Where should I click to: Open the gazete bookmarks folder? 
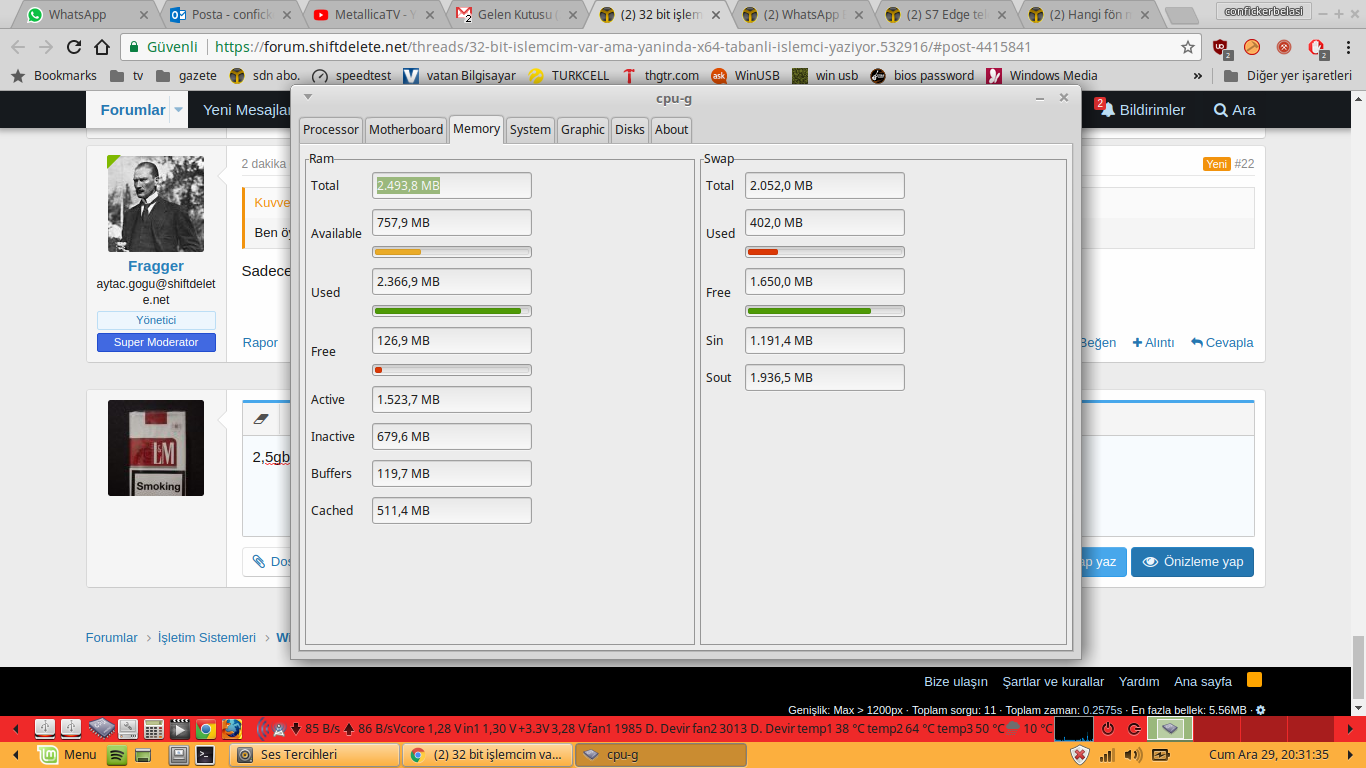186,76
